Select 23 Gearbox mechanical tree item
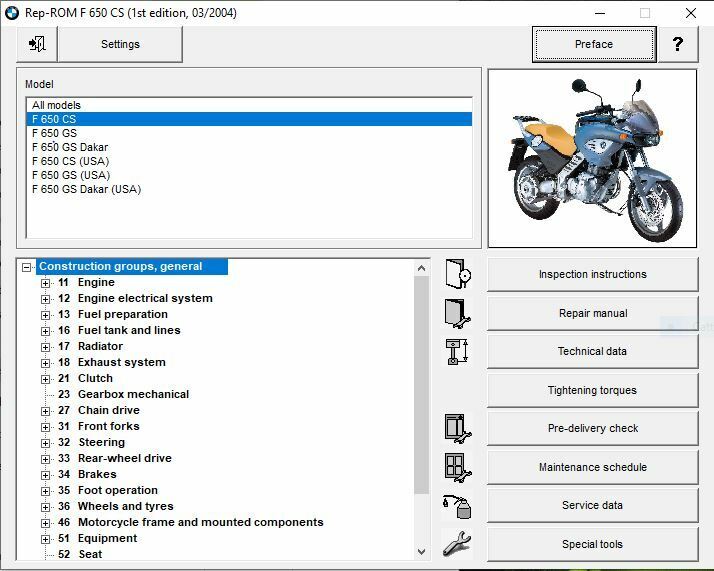714x571 pixels. click(123, 394)
